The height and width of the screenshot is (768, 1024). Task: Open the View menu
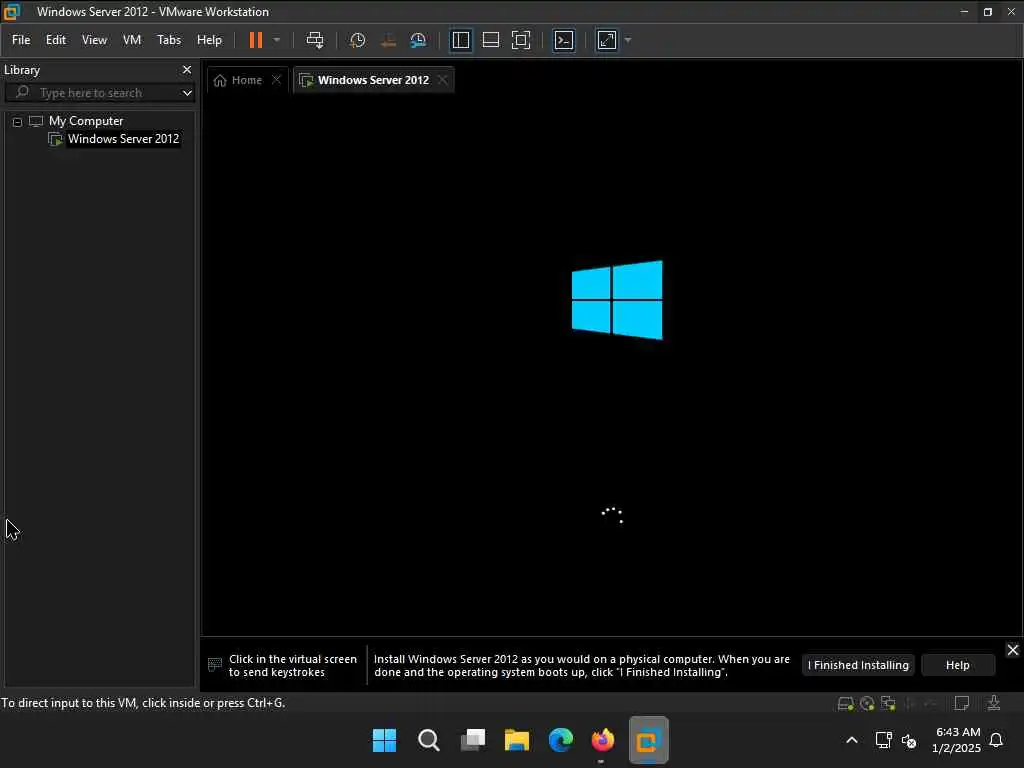[94, 40]
